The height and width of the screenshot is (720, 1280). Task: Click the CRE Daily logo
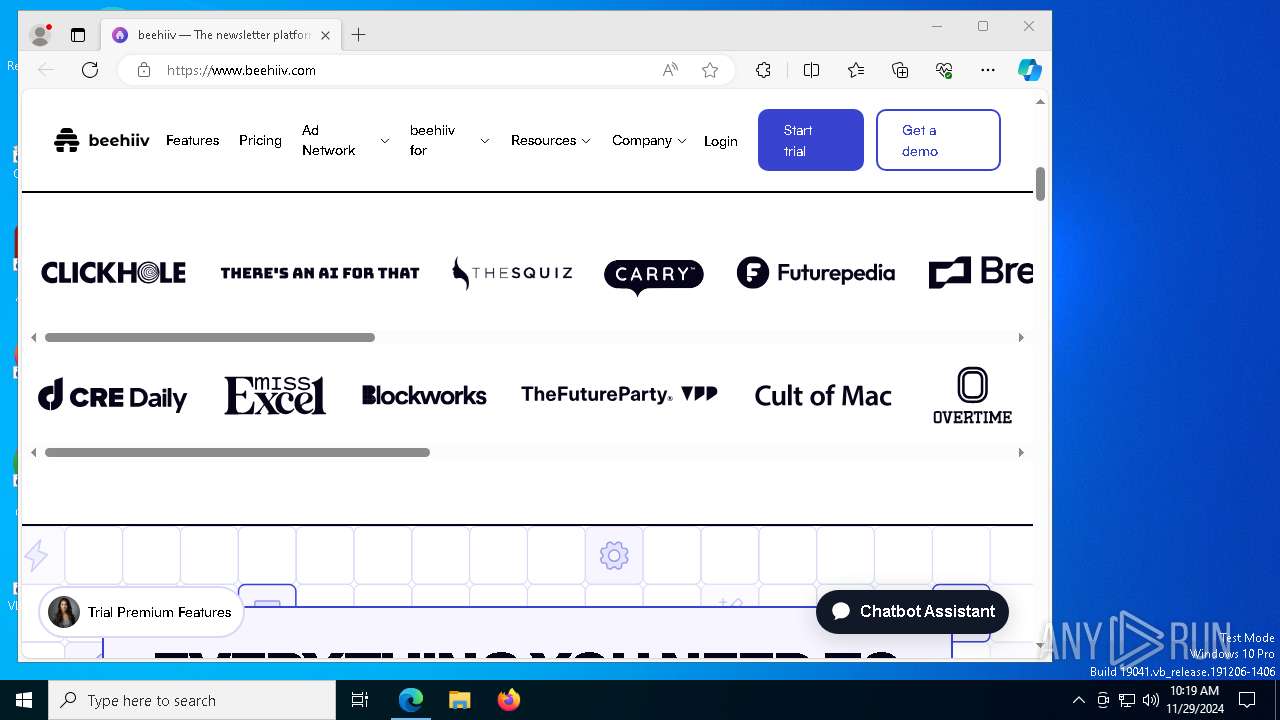(112, 396)
